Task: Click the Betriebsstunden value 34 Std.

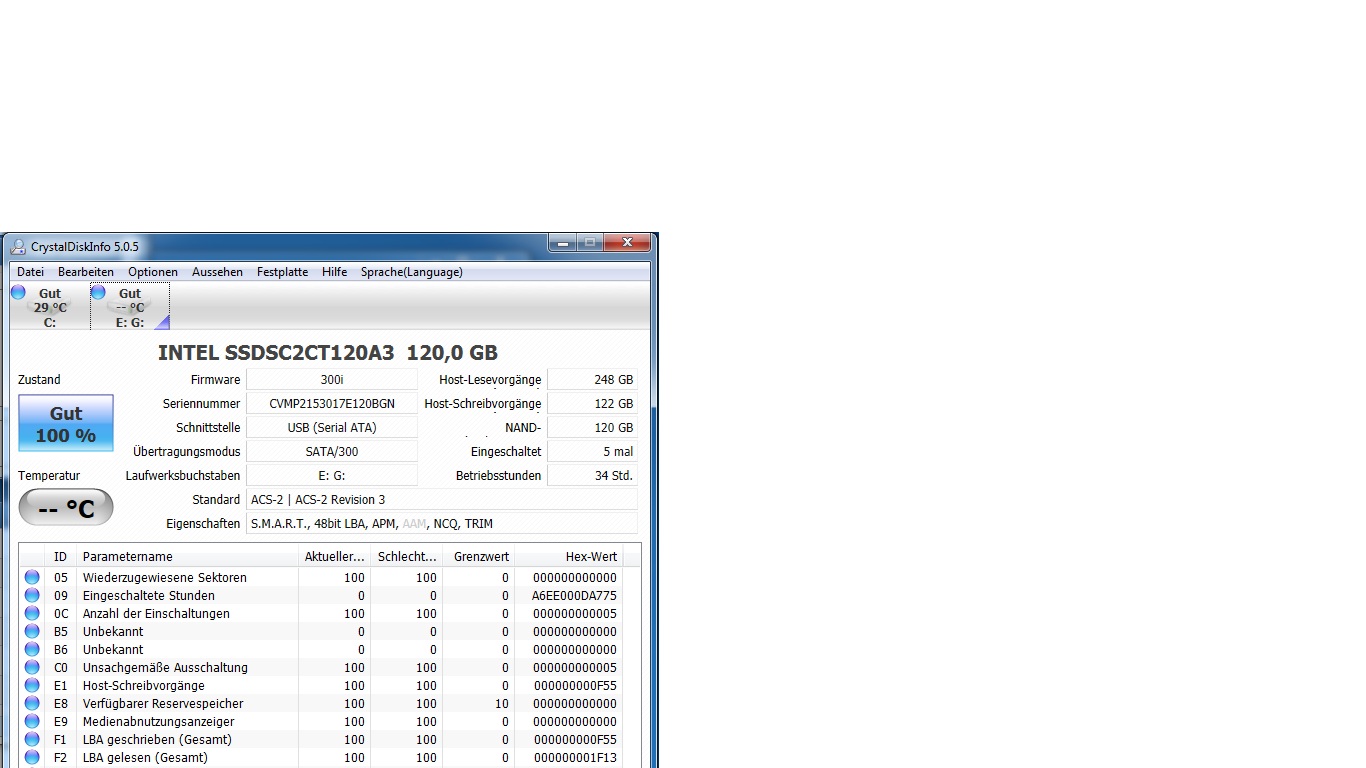Action: 593,476
